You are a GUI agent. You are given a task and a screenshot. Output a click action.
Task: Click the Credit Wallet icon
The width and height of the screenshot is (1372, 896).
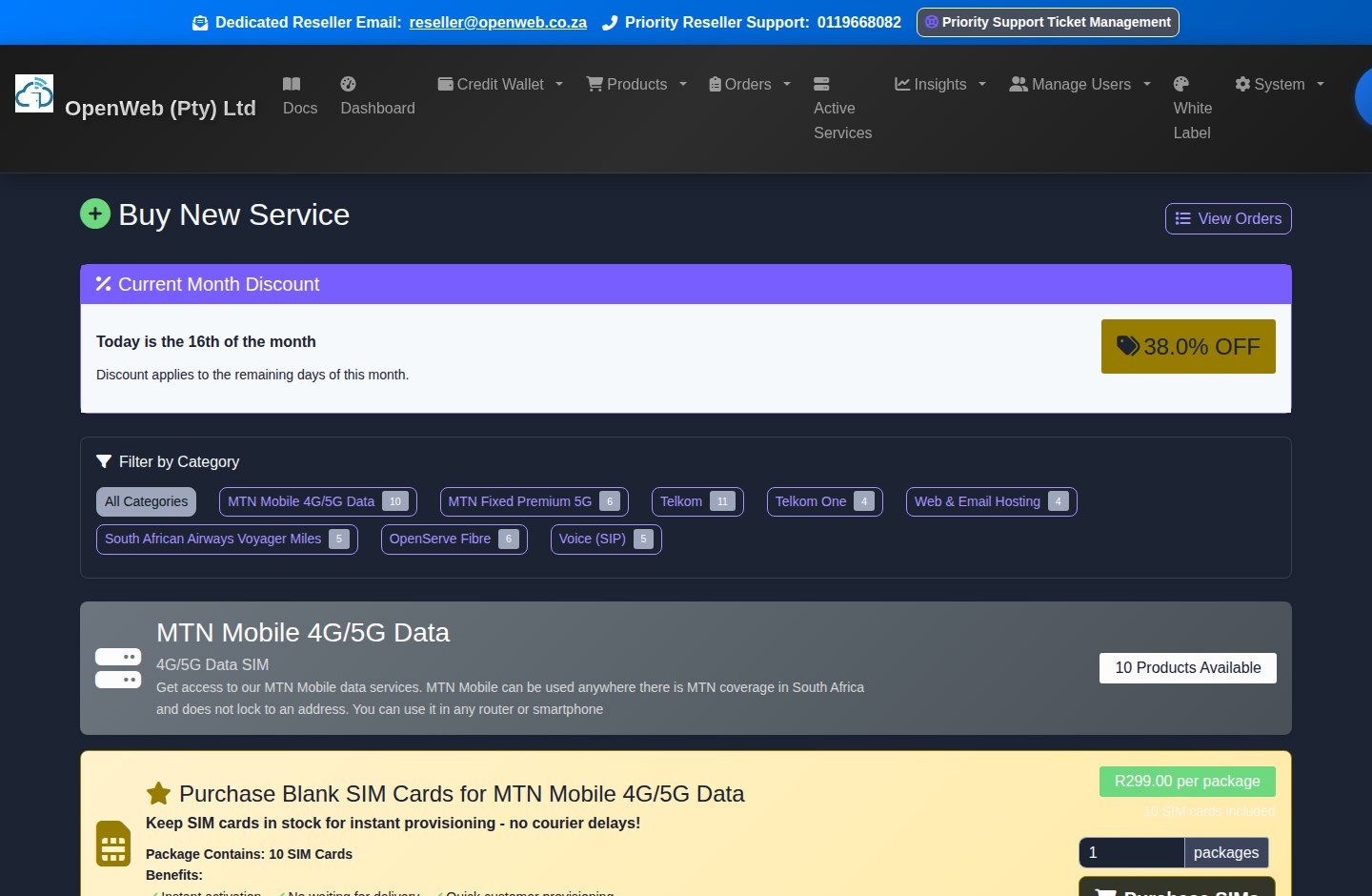click(x=445, y=84)
